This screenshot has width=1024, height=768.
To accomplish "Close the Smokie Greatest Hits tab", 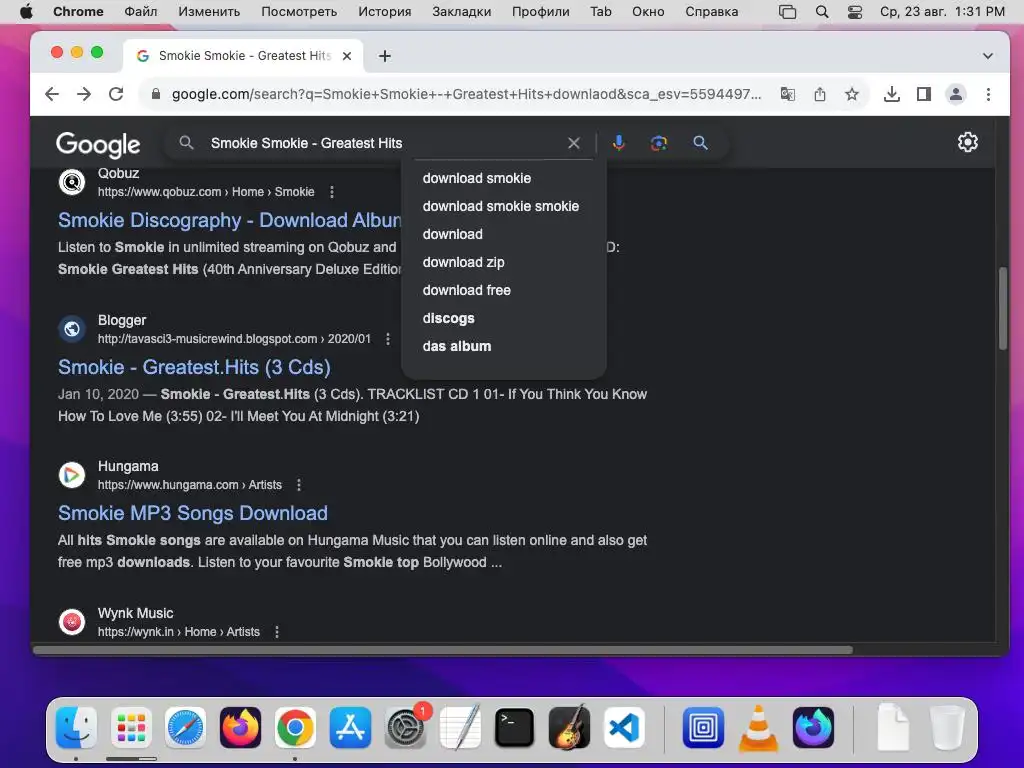I will (347, 56).
